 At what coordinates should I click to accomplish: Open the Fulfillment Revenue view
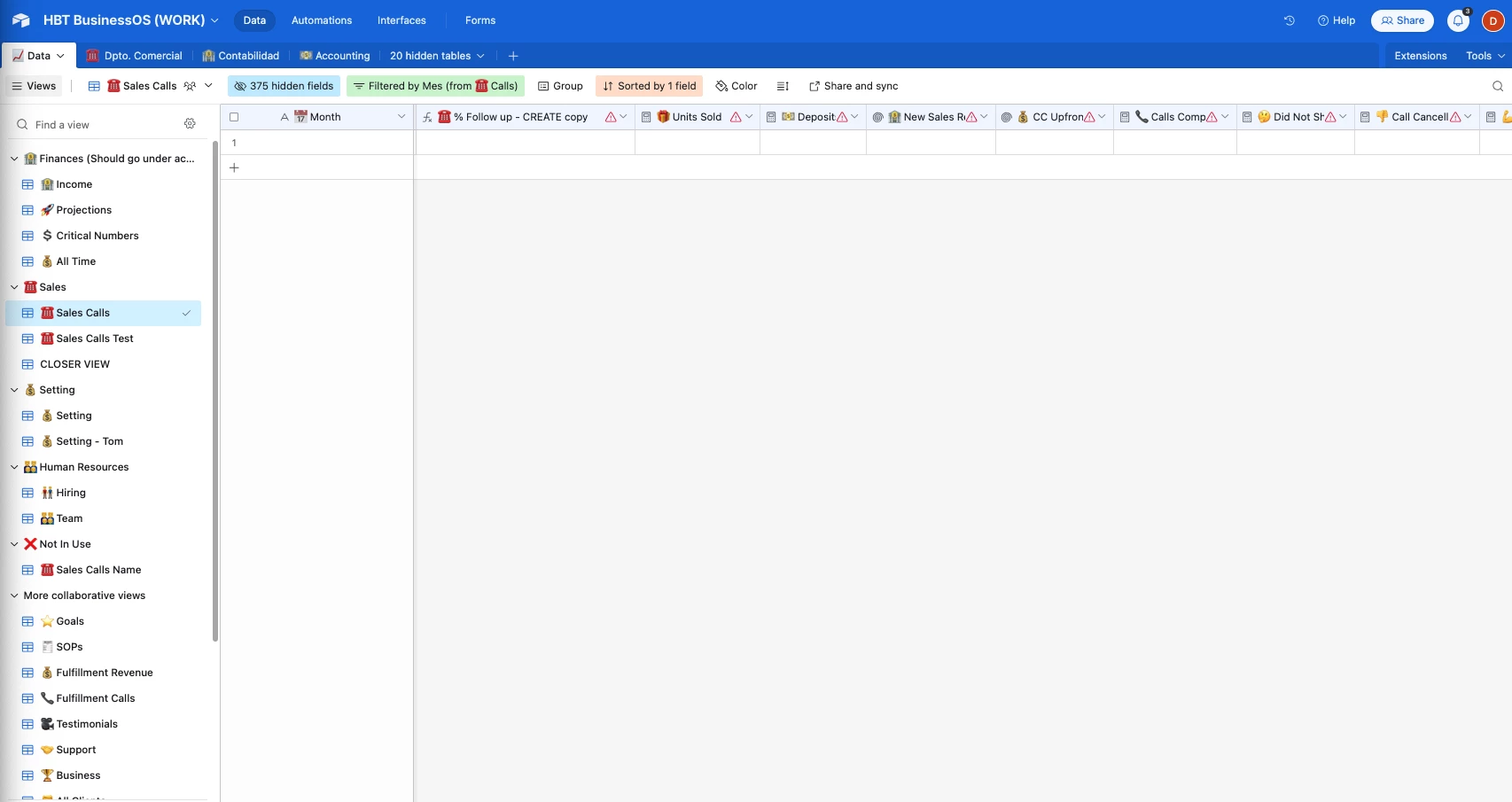pos(103,673)
